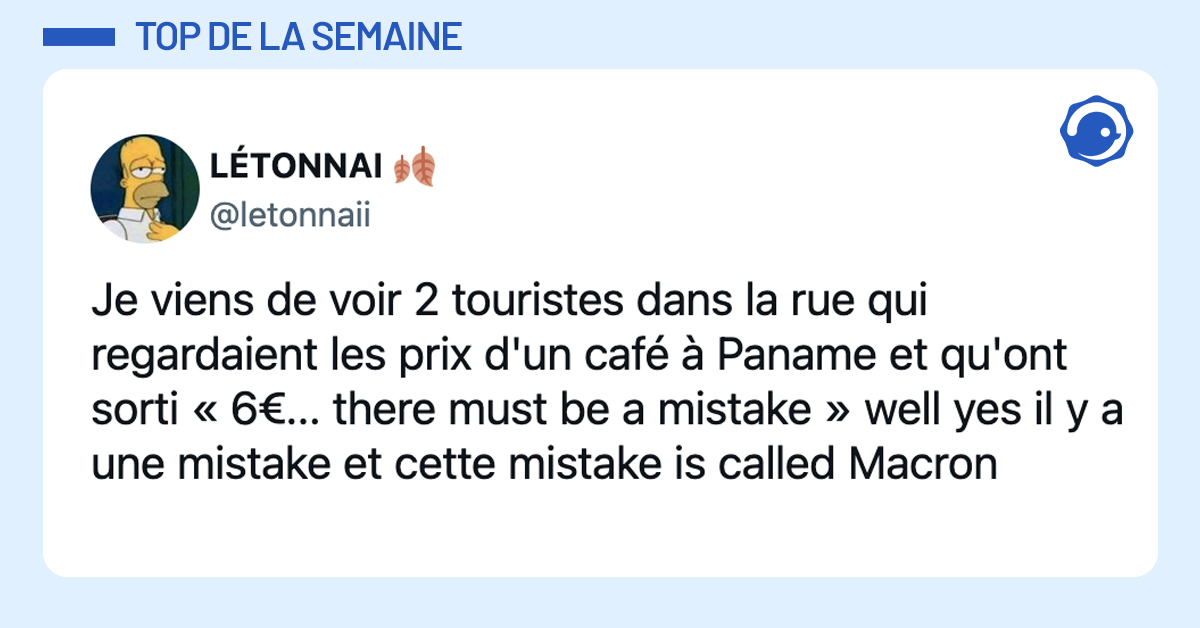Click the autumn leaves emoji beside LÉTONNAI
1200x628 pixels.
coord(414,166)
